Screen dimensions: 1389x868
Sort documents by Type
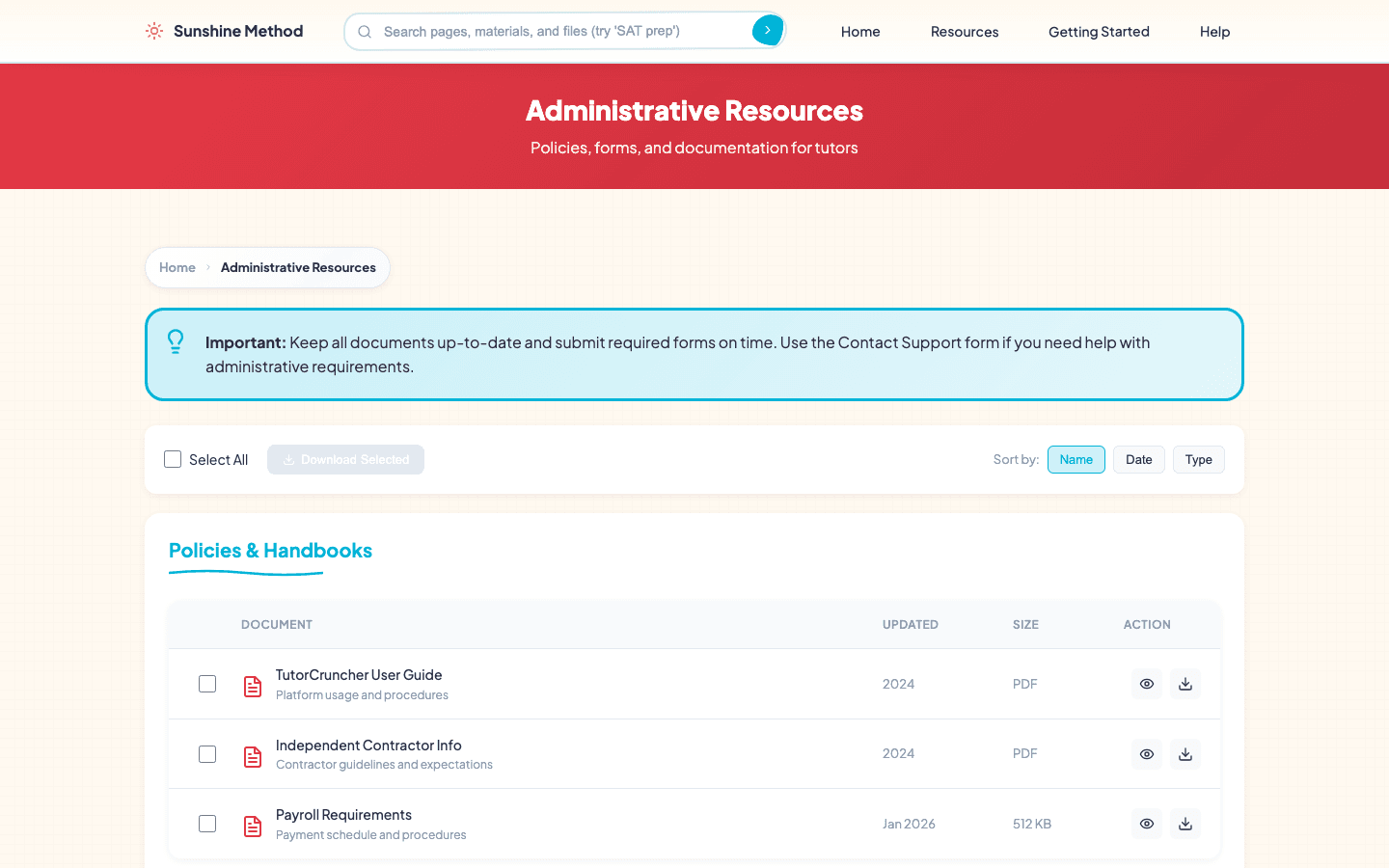tap(1198, 459)
